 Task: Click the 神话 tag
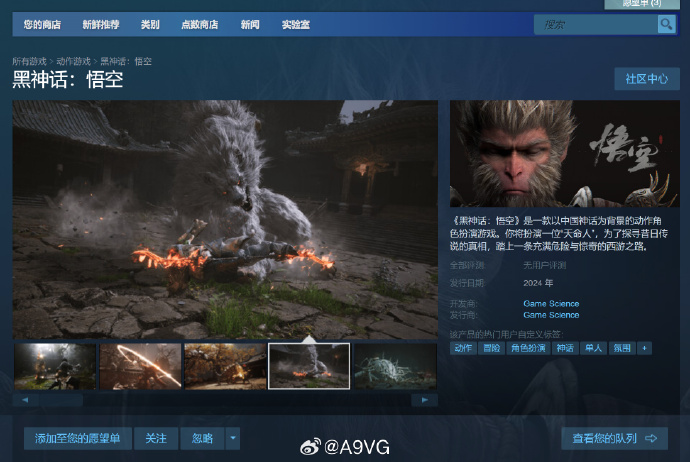tap(565, 348)
